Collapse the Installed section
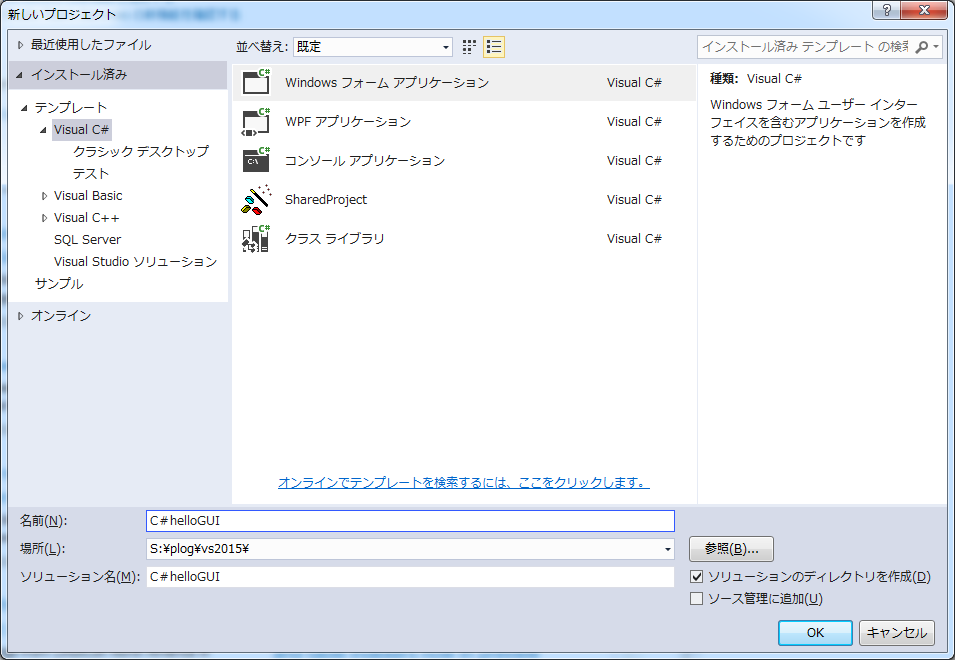The width and height of the screenshot is (955, 660). pos(19,75)
